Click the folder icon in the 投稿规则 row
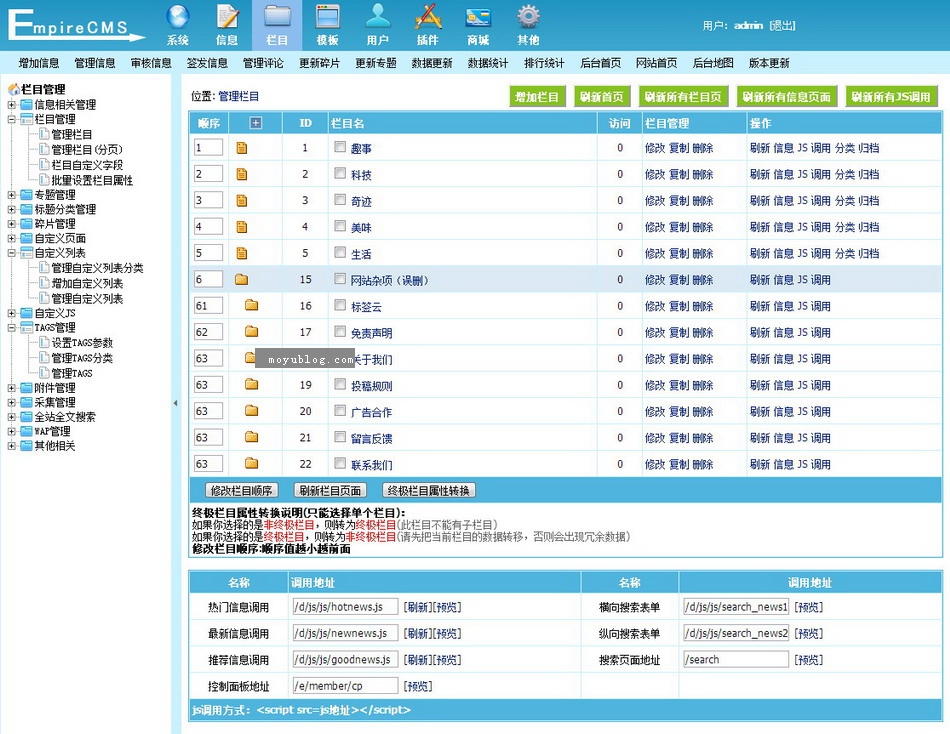Screen dimensions: 950x734 point(251,384)
